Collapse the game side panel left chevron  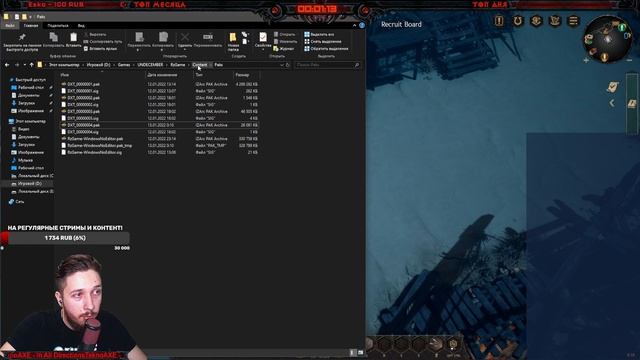612,103
